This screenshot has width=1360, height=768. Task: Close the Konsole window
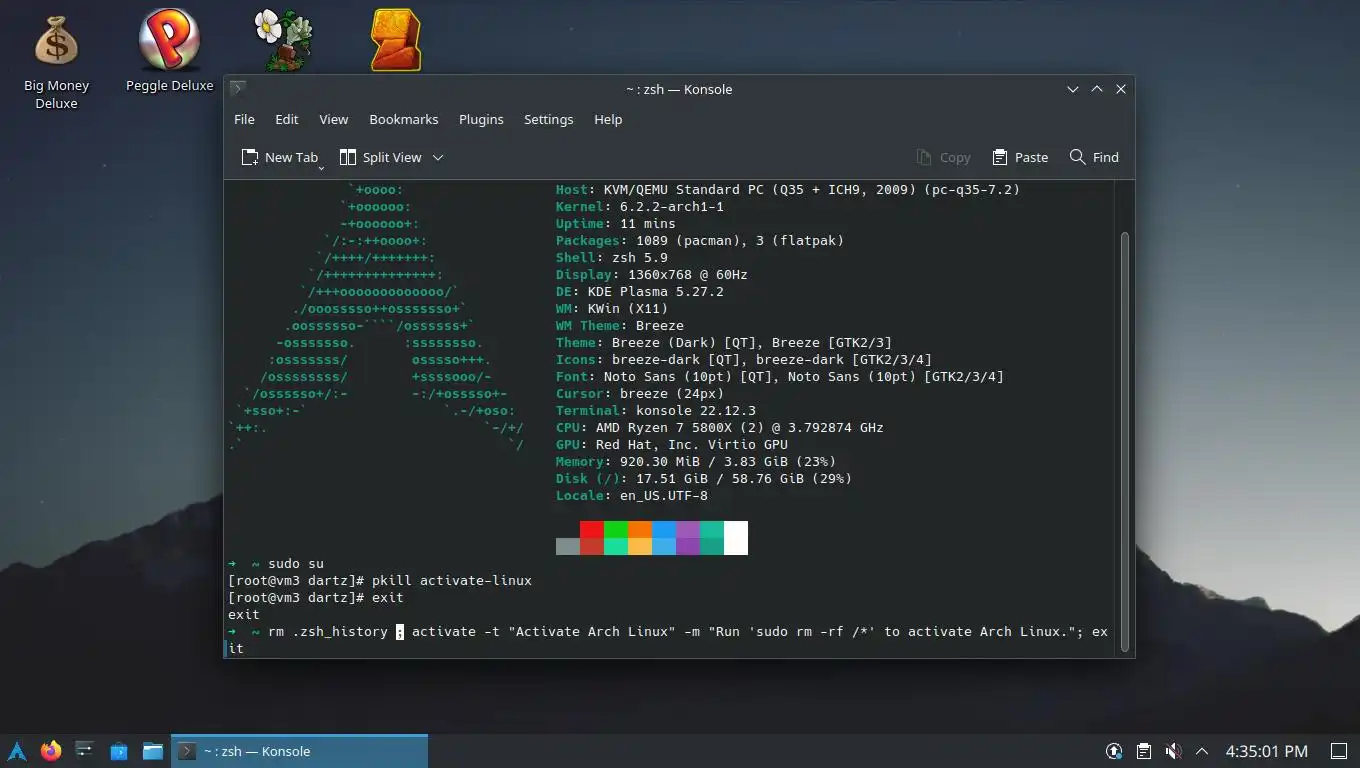click(x=1121, y=89)
